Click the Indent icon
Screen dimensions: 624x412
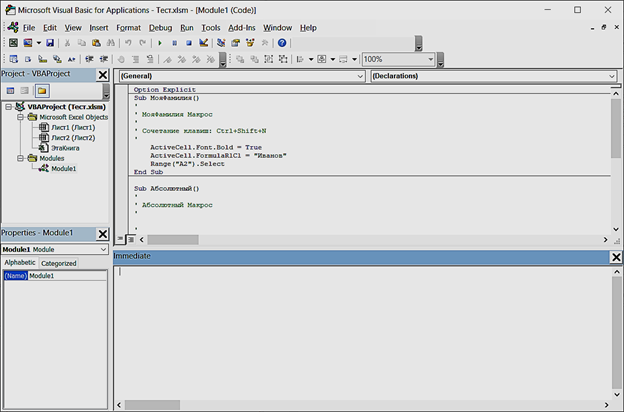pyautogui.click(x=89, y=59)
